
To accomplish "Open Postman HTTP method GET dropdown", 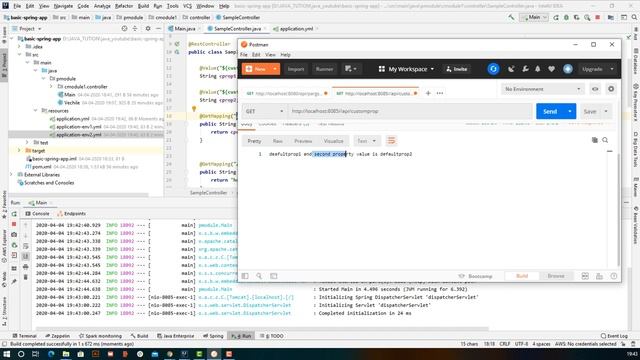I will (264, 111).
